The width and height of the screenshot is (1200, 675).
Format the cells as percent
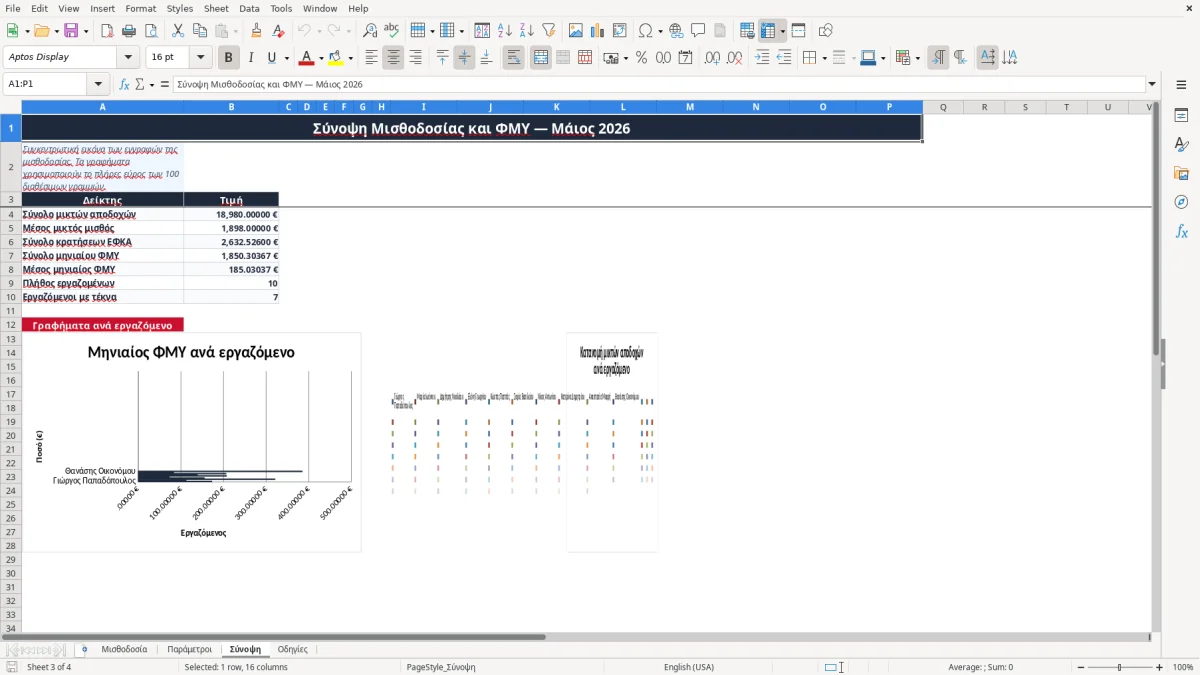pyautogui.click(x=641, y=58)
